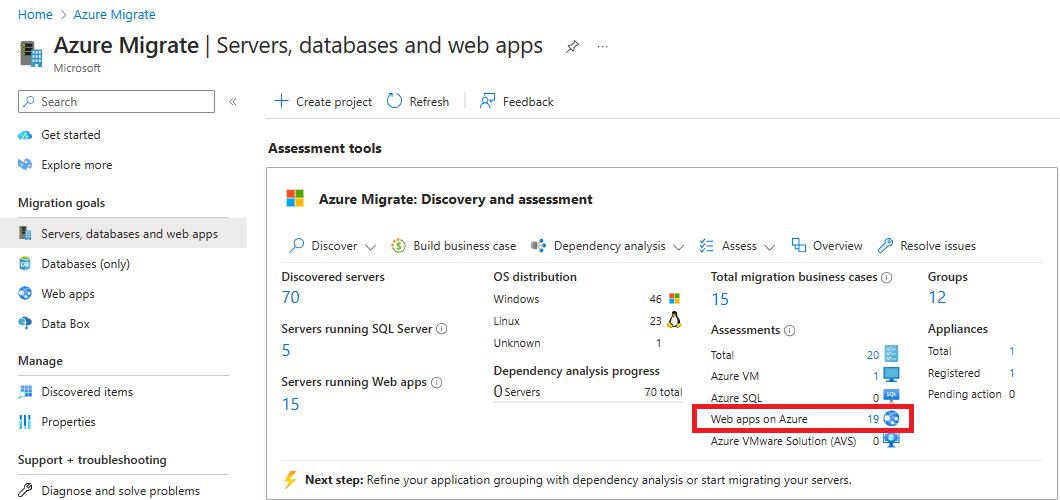The height and width of the screenshot is (500, 1060).
Task: Click the Azure Migrate breadcrumb link
Action: point(114,14)
